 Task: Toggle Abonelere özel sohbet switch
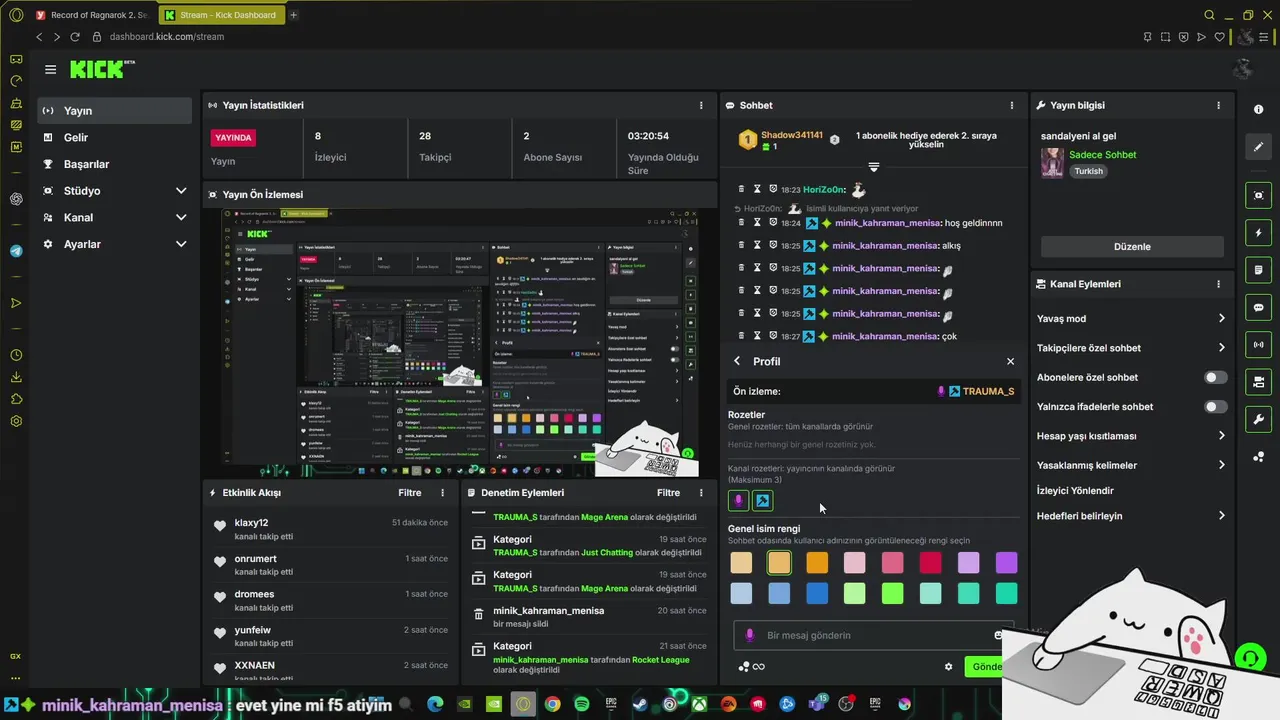1215,377
